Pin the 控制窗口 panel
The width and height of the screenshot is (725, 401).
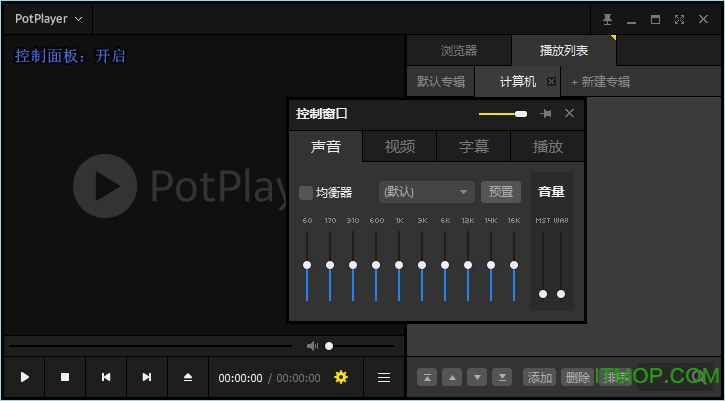(546, 113)
